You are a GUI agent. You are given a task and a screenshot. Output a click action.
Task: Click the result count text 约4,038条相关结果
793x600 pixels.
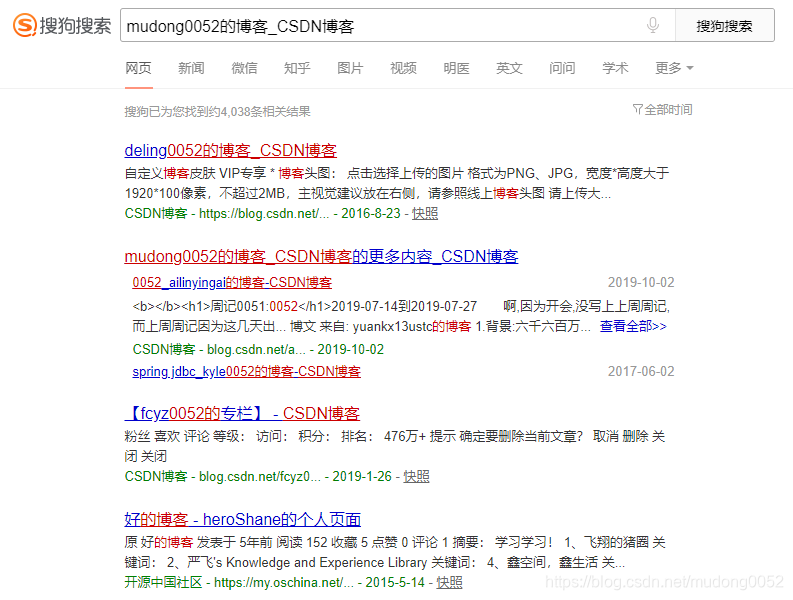click(259, 111)
